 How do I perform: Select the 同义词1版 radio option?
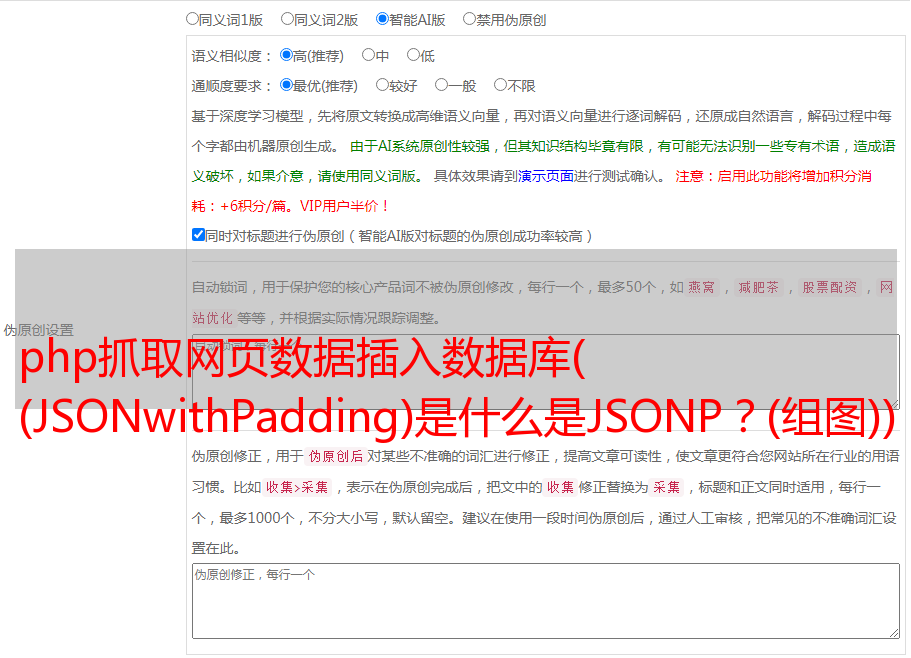[x=192, y=19]
